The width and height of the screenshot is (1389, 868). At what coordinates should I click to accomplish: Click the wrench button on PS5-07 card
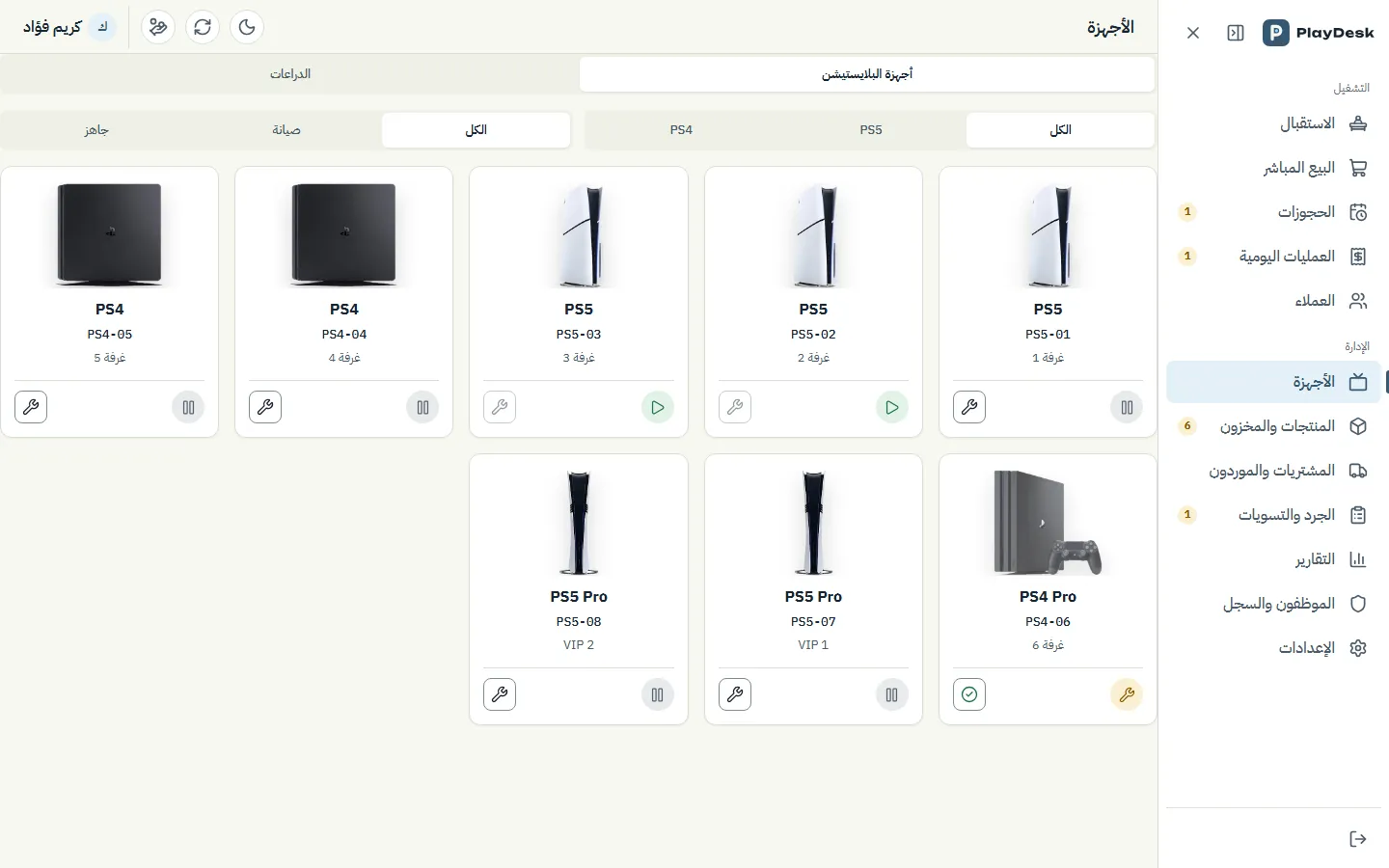735,694
